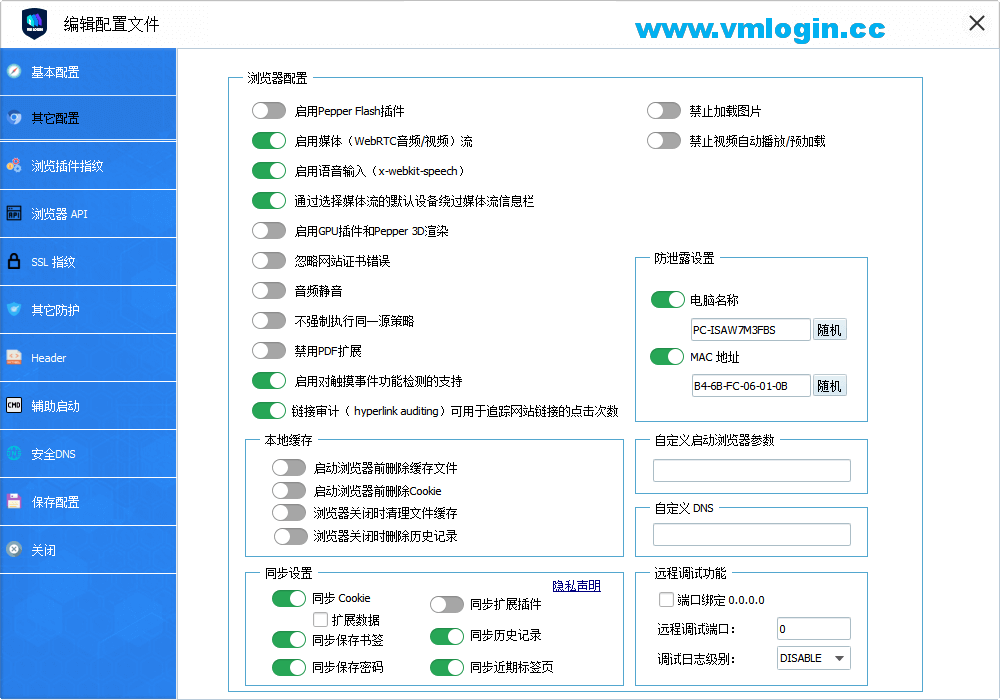
Task: Click the plugin icon beside 浏览插件指纹
Action: (x=14, y=166)
